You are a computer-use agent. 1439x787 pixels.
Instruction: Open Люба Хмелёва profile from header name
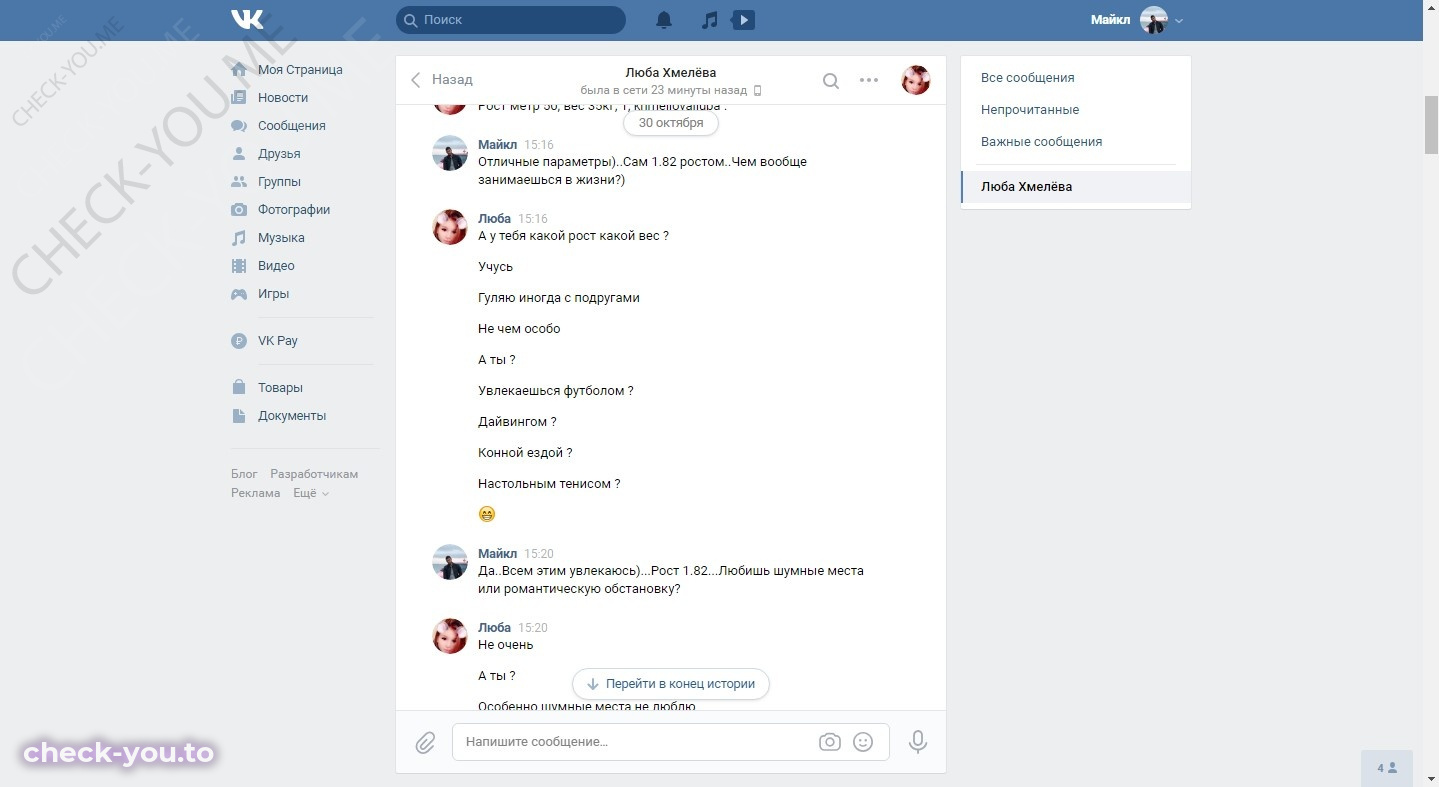670,73
